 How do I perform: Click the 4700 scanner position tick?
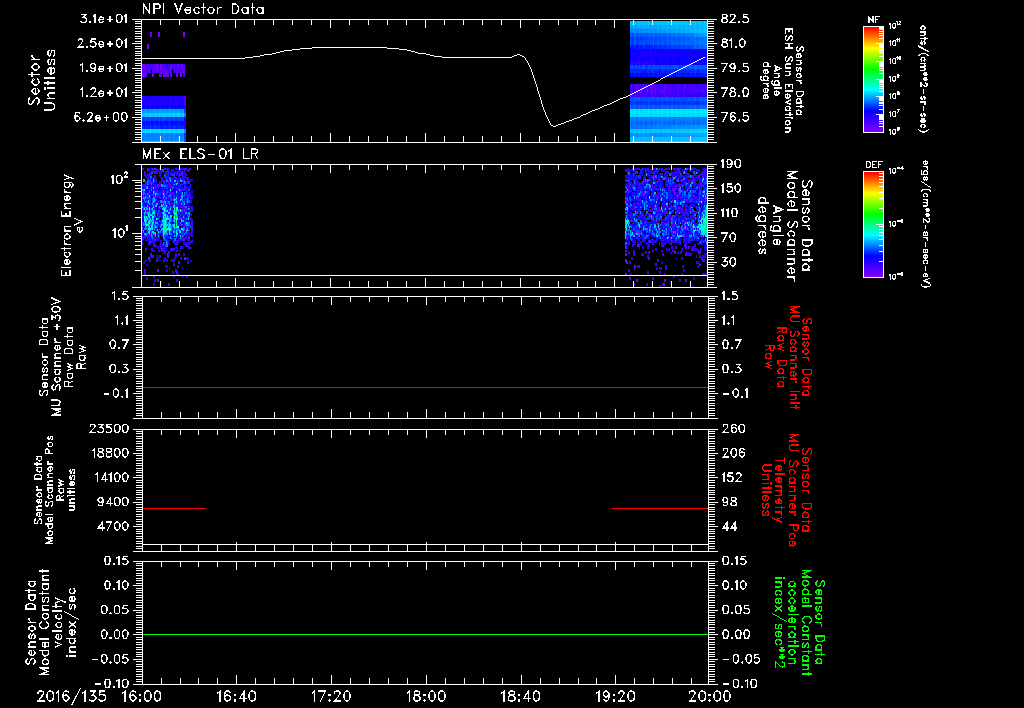point(112,527)
